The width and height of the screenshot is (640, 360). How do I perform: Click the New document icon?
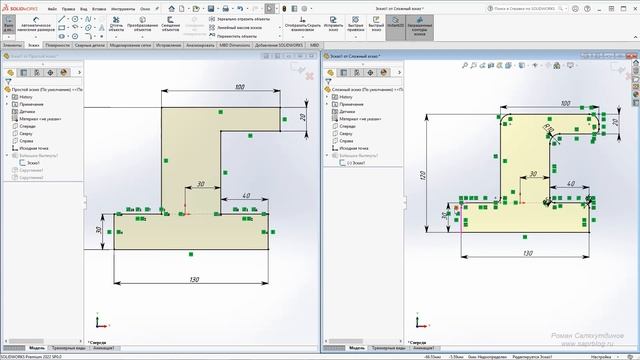pos(182,9)
